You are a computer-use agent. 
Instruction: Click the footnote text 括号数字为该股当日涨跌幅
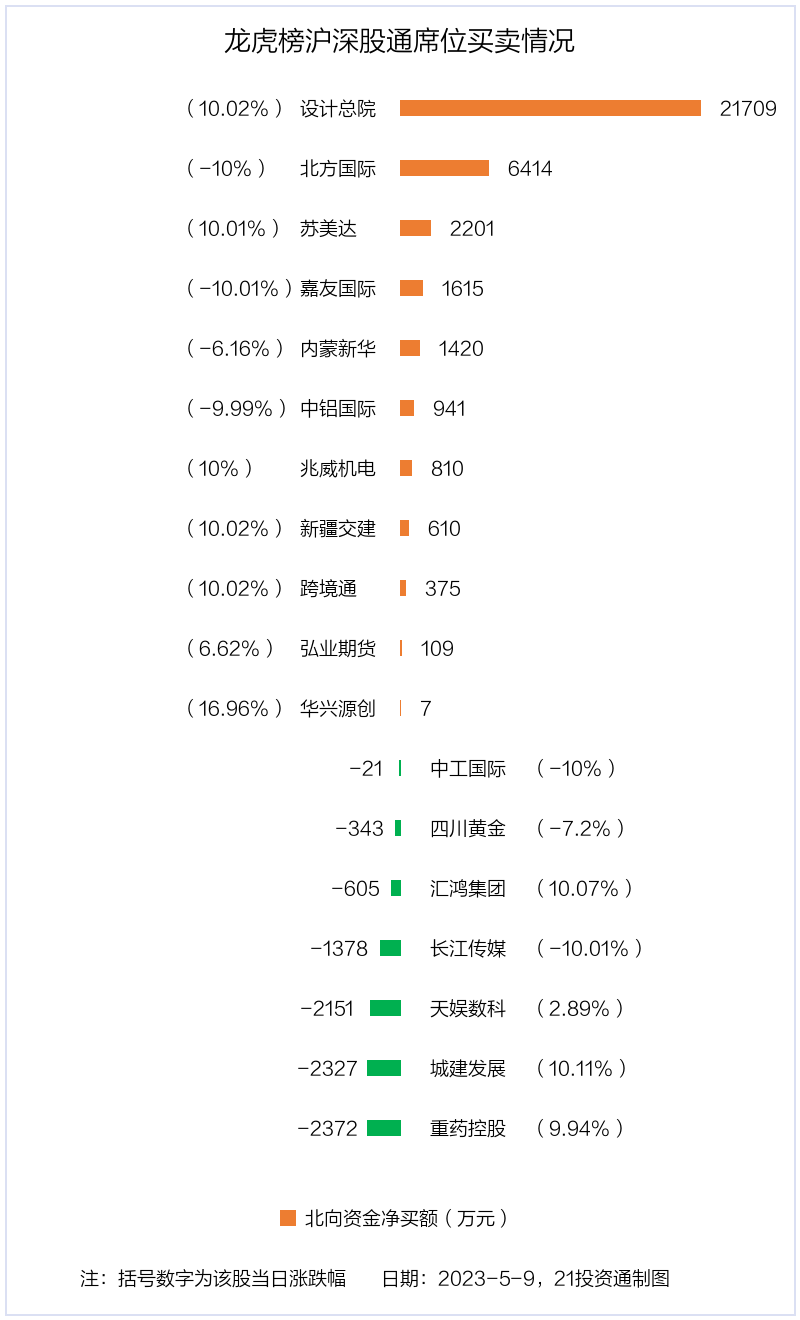[x=232, y=1278]
